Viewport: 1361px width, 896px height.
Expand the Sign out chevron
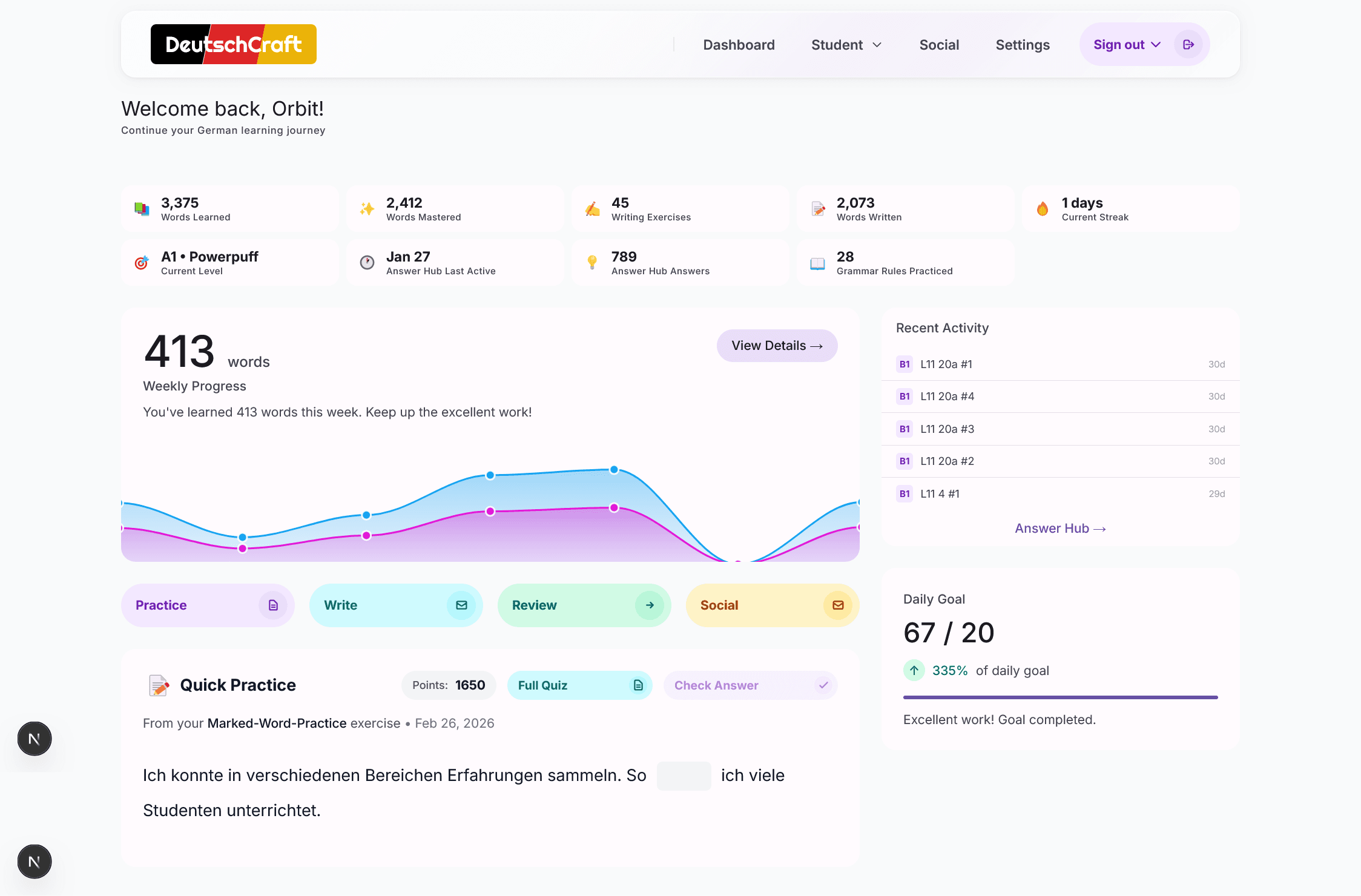click(x=1156, y=44)
